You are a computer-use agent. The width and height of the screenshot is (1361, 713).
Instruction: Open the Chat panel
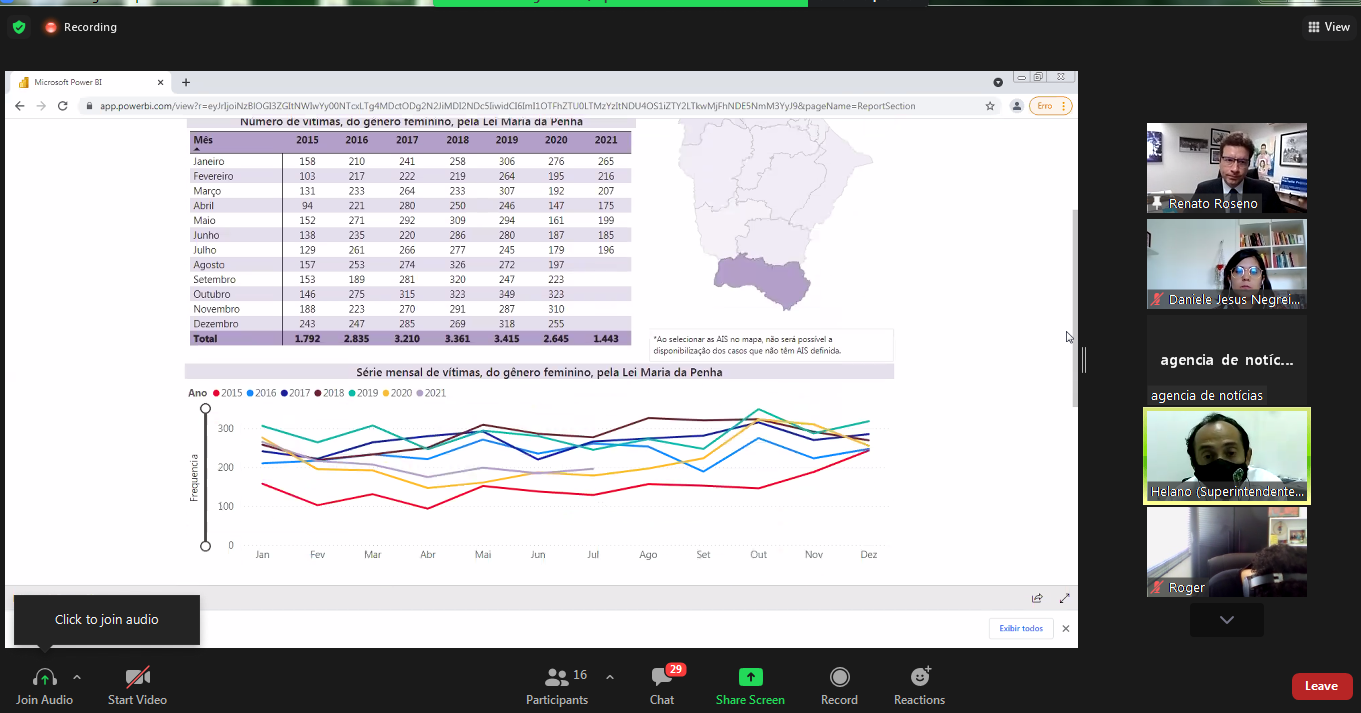[662, 678]
